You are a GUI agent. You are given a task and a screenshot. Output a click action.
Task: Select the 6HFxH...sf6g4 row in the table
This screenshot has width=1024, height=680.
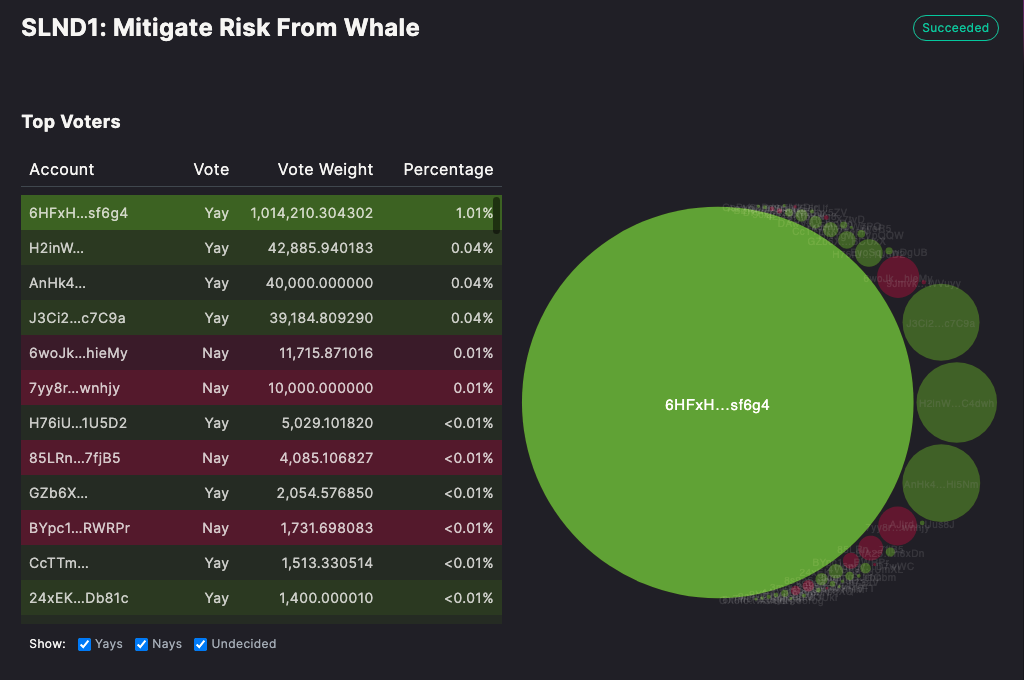(260, 213)
